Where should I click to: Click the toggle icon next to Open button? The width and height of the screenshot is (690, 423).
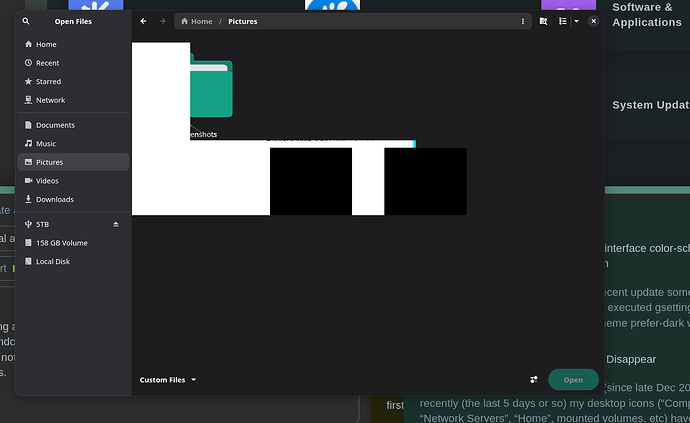tap(534, 380)
